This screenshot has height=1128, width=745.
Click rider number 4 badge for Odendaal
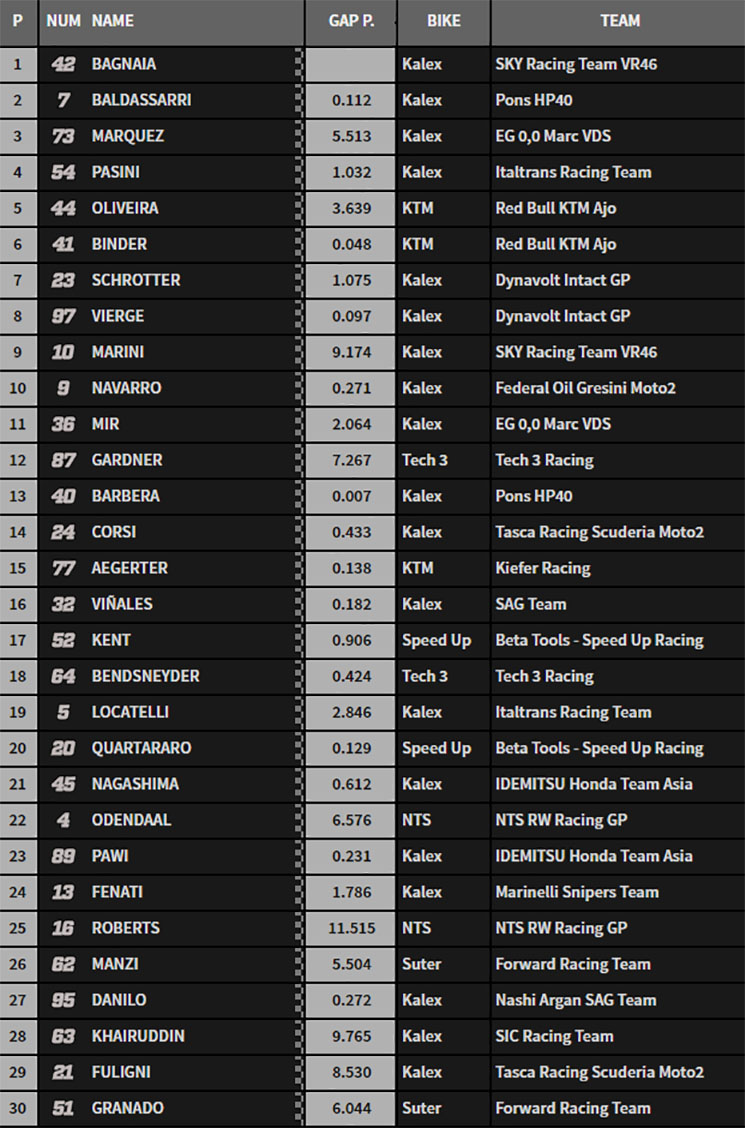pyautogui.click(x=63, y=820)
